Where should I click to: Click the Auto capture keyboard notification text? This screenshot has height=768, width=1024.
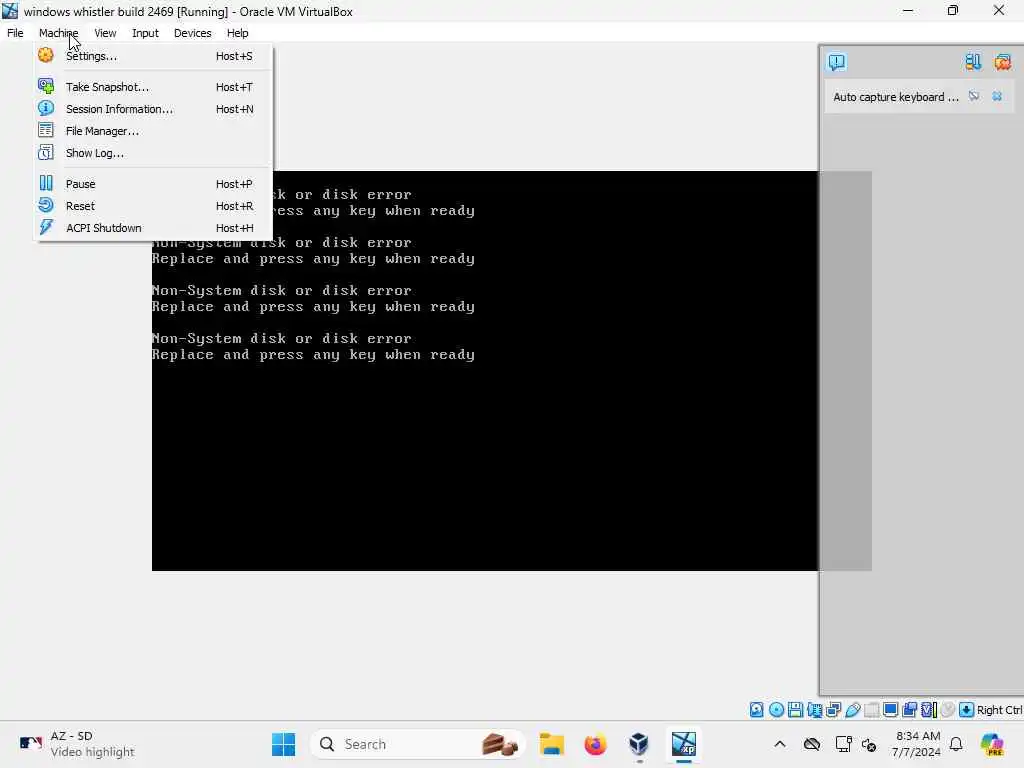click(x=895, y=97)
